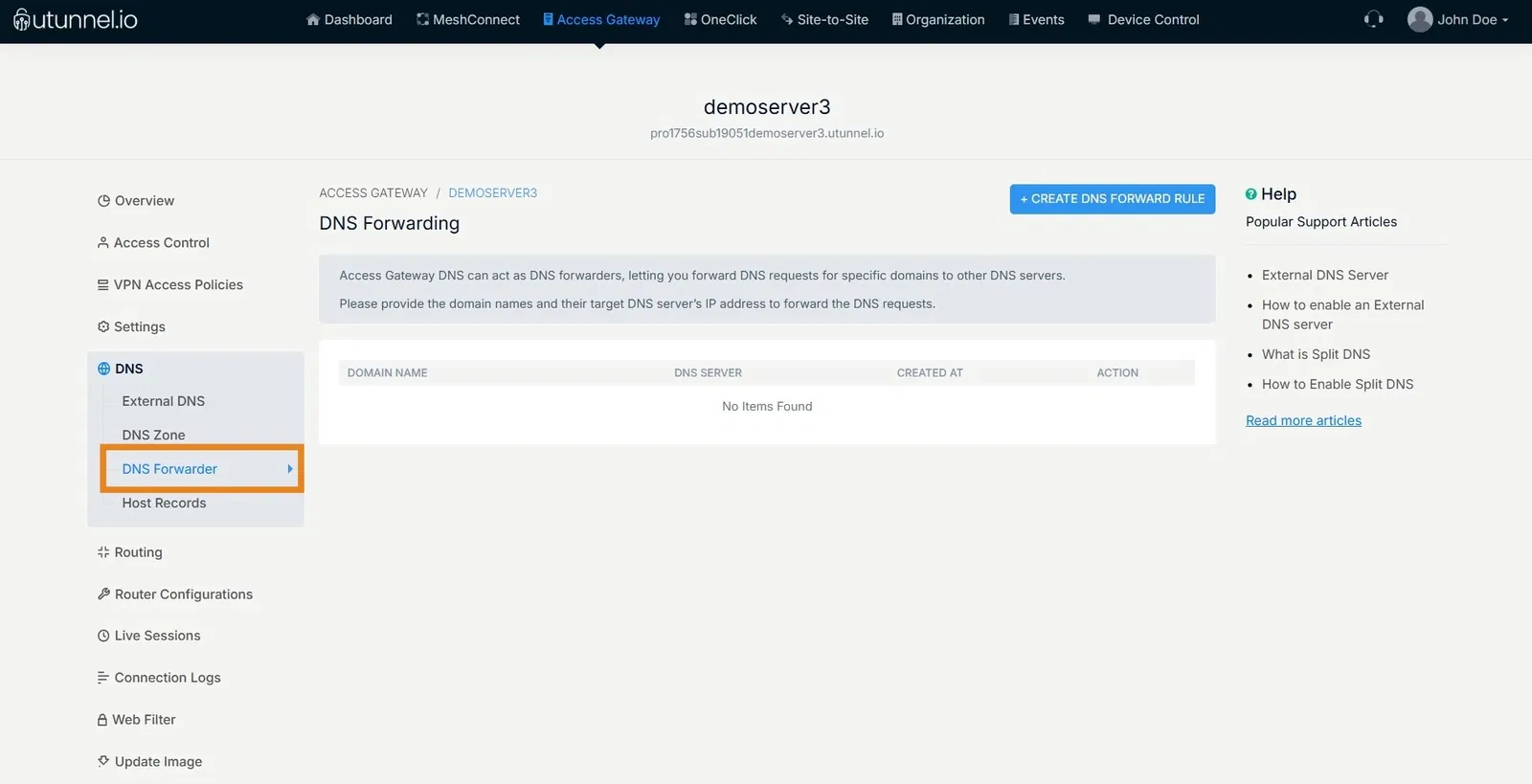
Task: Click the Overview pie-chart icon
Action: pos(103,200)
